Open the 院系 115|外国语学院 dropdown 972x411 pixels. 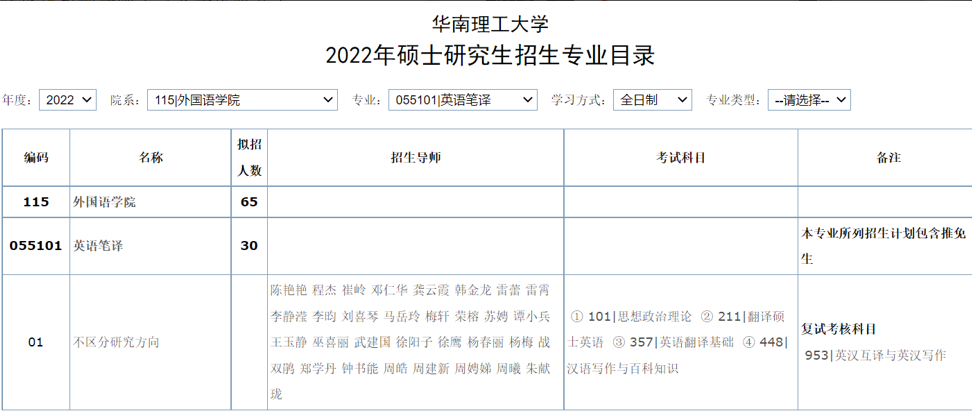click(x=242, y=100)
